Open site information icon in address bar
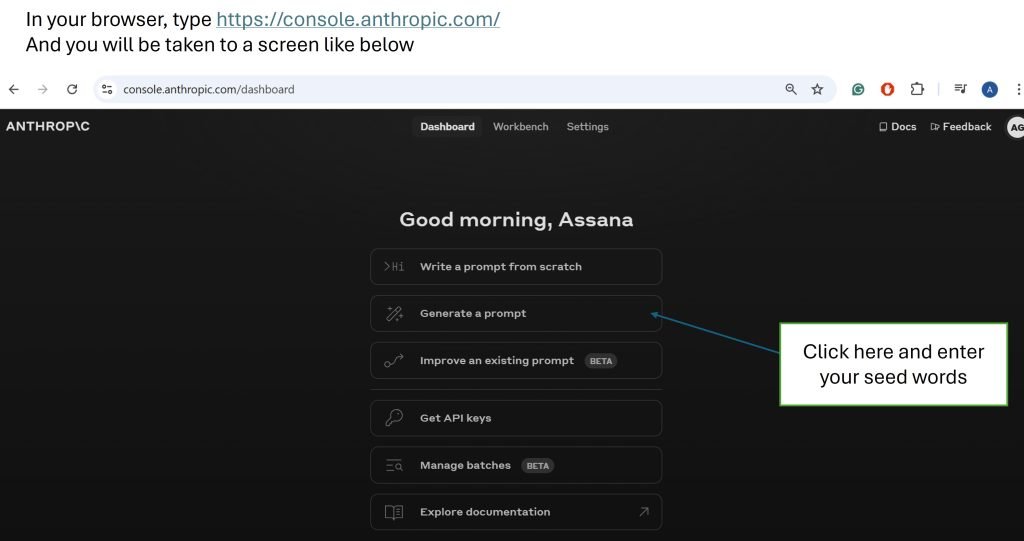1024x541 pixels. click(x=107, y=90)
